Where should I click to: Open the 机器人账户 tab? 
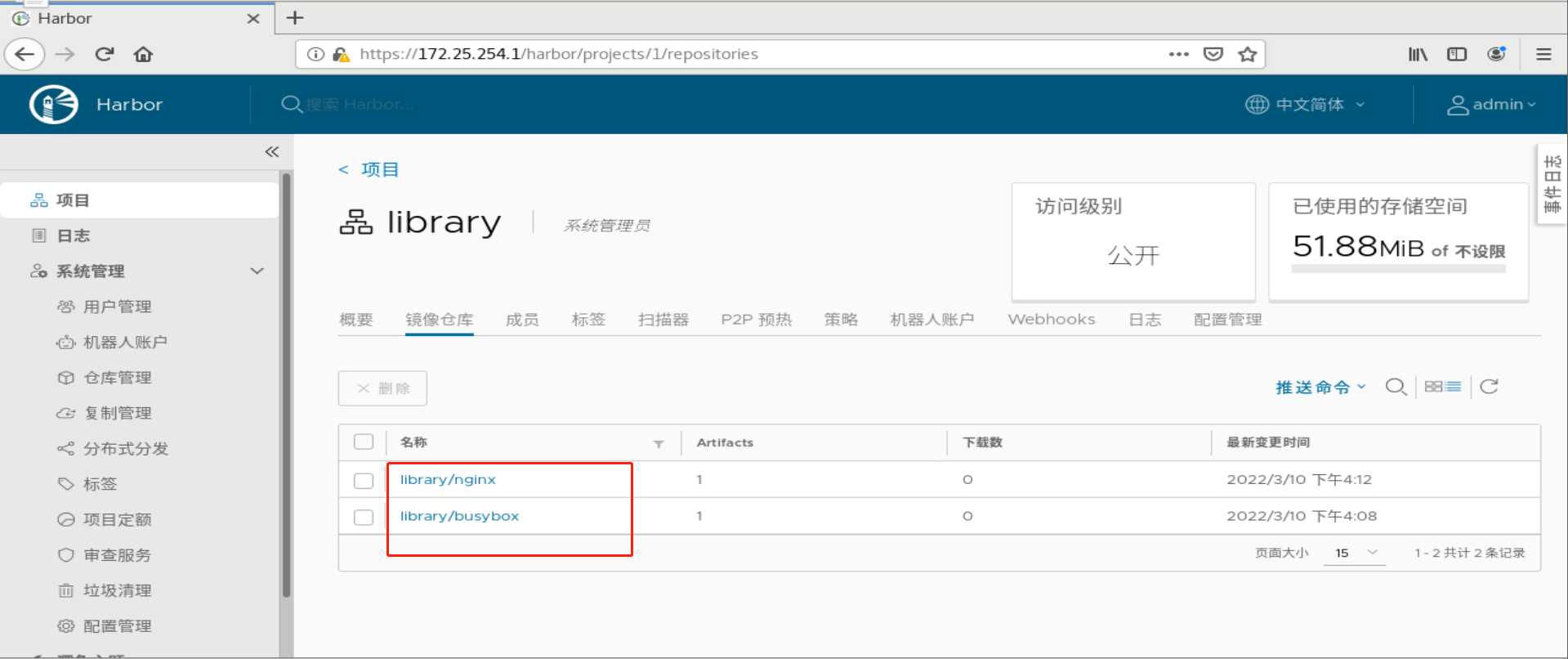point(932,320)
